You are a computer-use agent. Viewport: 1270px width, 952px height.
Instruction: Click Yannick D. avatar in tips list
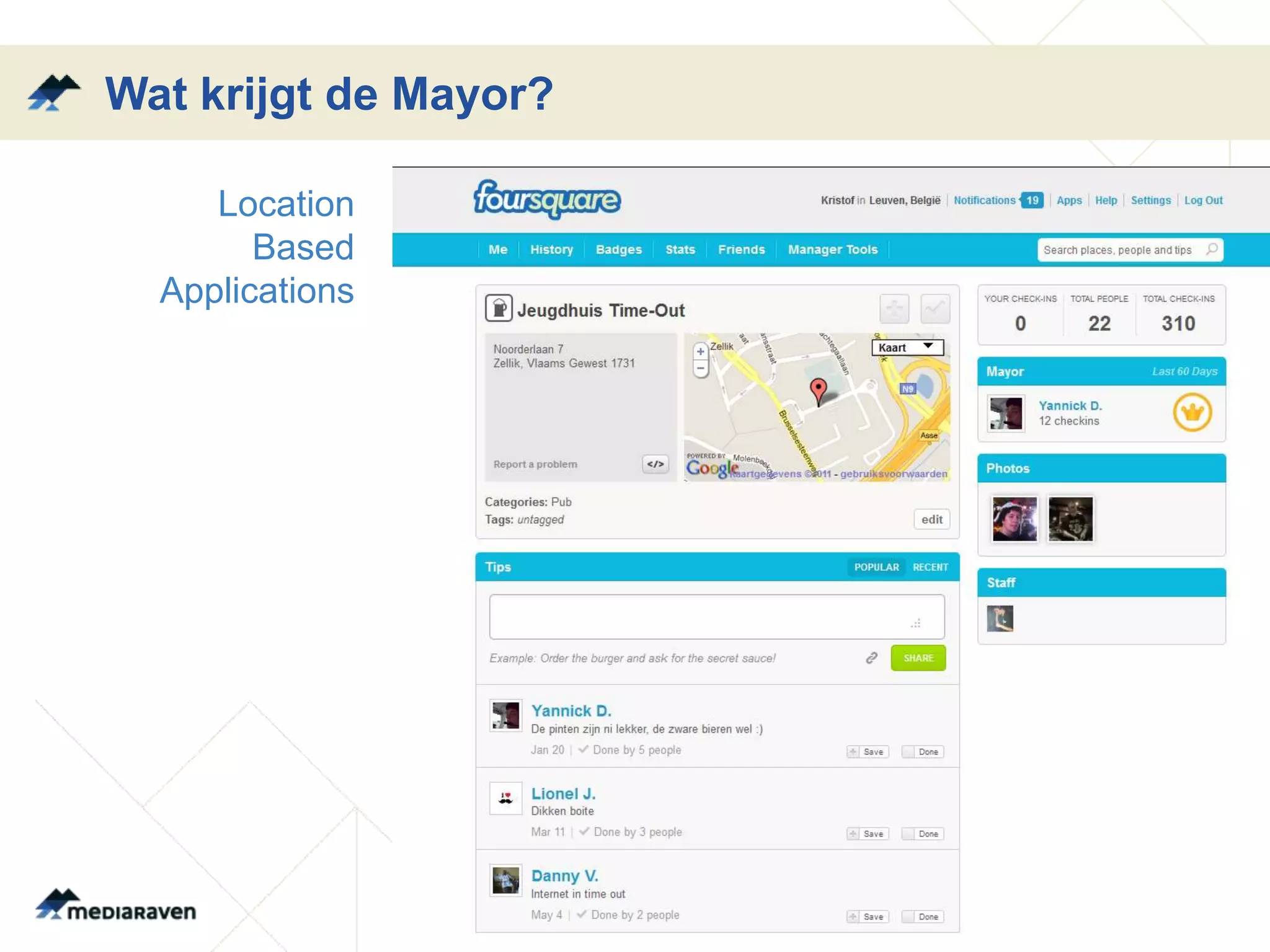505,716
